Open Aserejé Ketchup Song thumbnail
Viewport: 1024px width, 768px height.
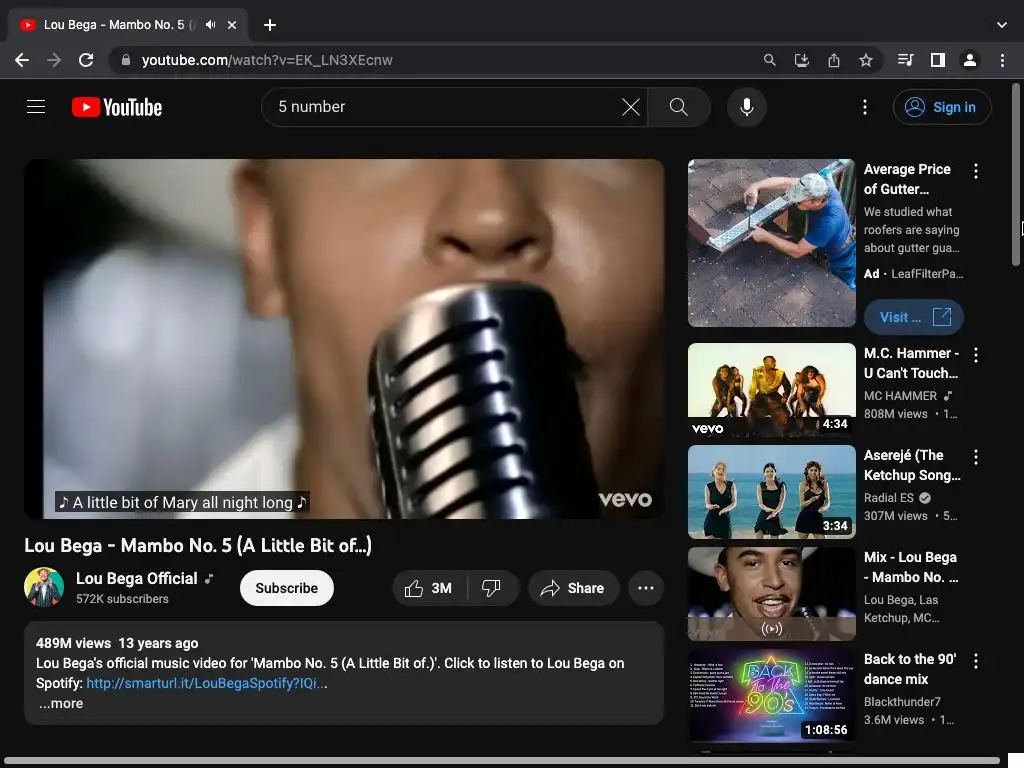click(771, 492)
